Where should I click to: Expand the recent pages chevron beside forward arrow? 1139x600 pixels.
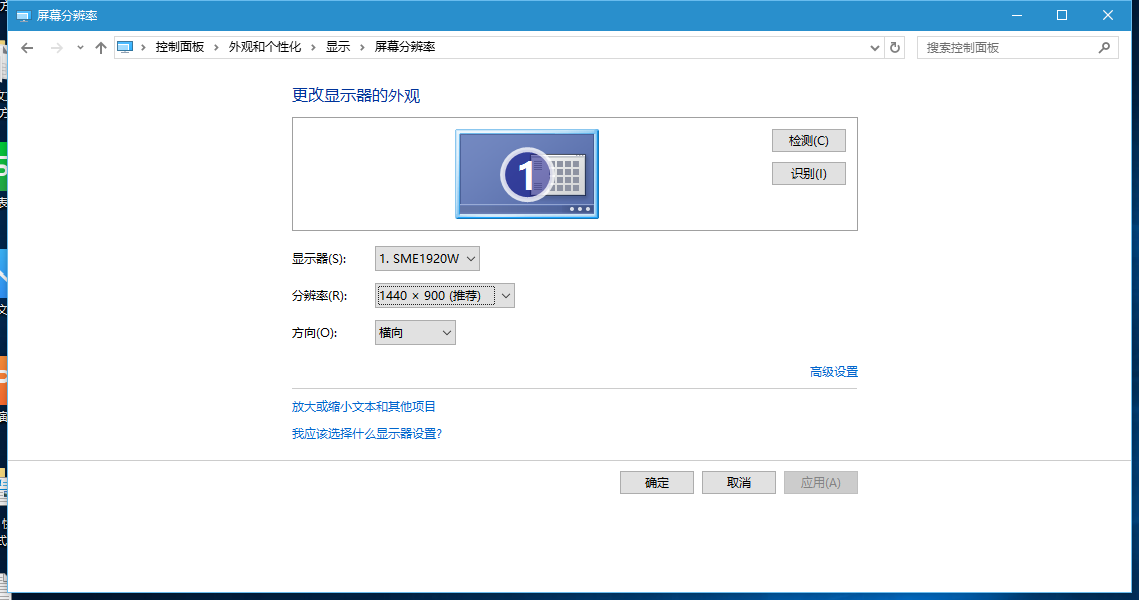point(79,47)
